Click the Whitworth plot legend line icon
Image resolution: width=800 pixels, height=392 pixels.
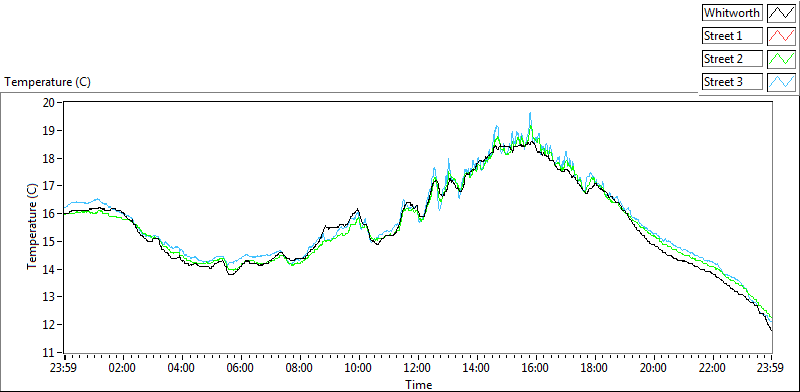tap(781, 13)
